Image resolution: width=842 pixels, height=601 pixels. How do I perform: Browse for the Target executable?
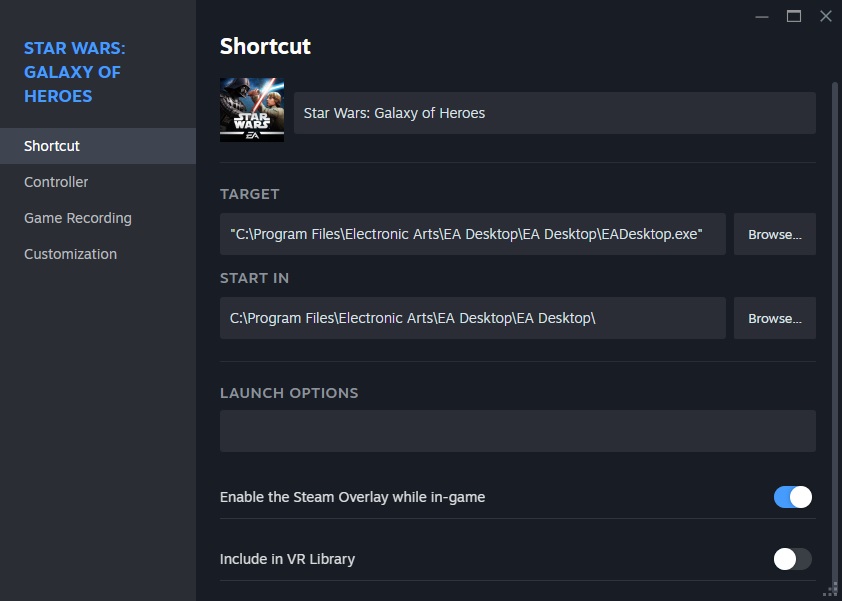[775, 234]
